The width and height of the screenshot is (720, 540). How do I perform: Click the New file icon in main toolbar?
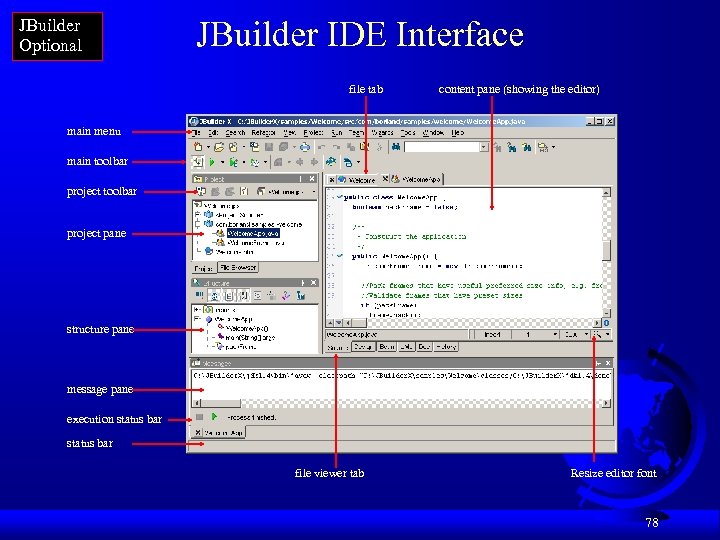(x=198, y=147)
